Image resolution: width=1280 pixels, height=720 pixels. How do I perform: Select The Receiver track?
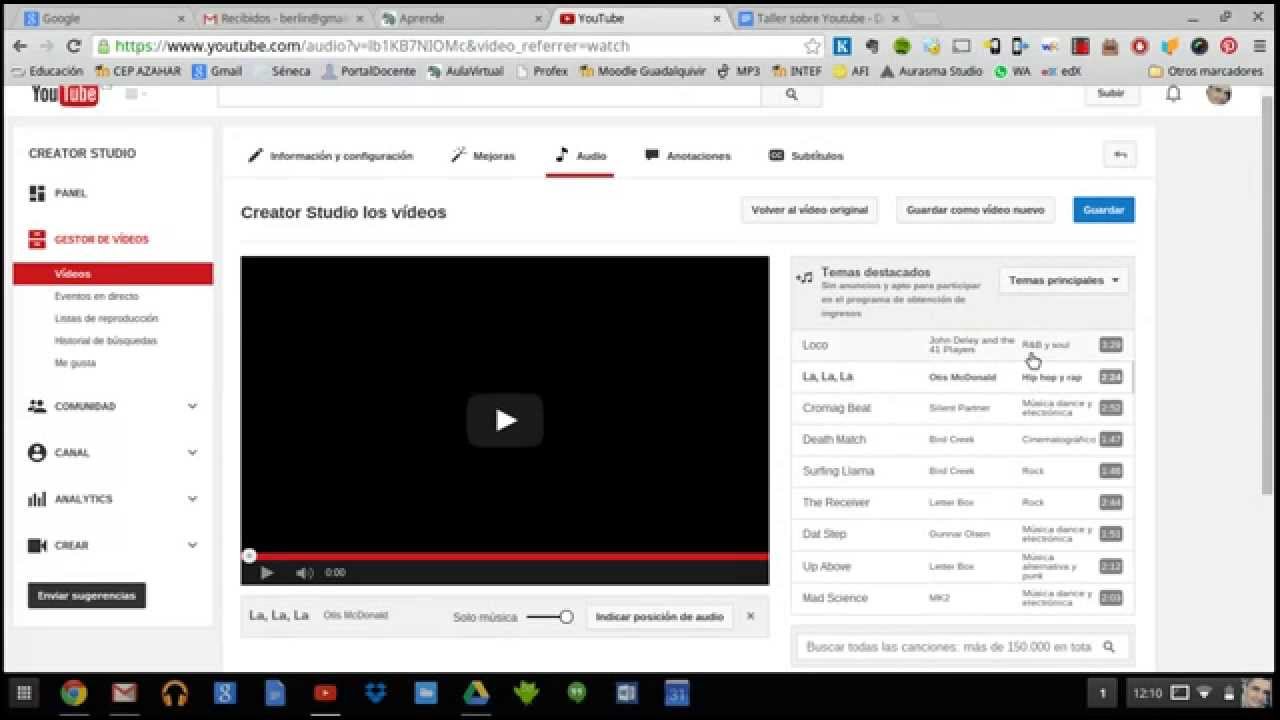tap(960, 502)
